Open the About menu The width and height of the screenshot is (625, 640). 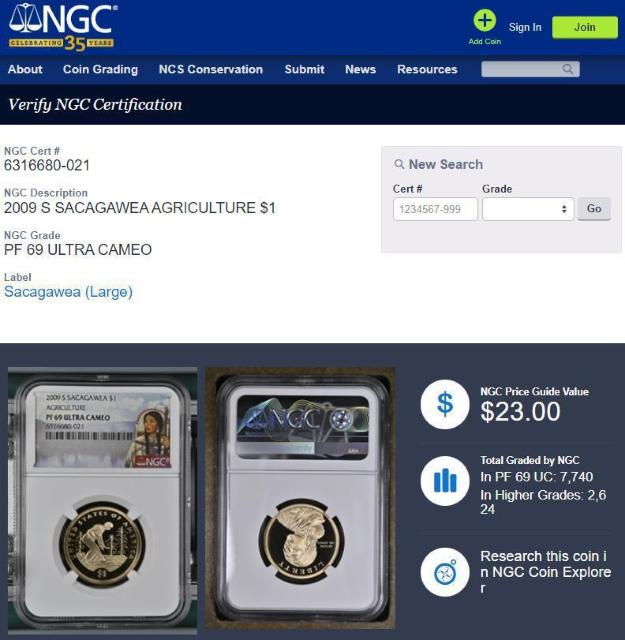(25, 69)
